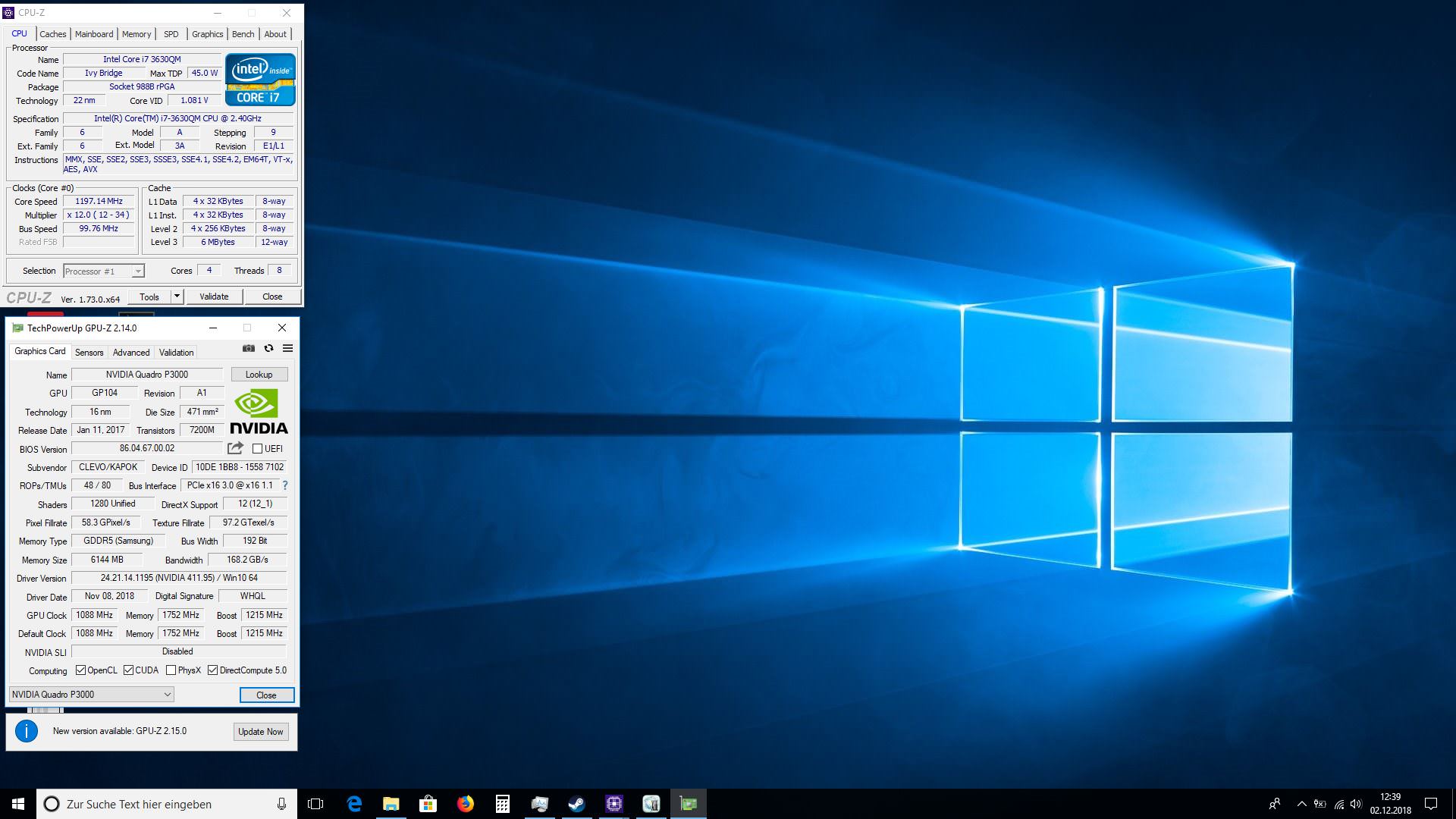This screenshot has width=1456, height=819.
Task: Toggle the PhysX checkbox
Action: 171,670
